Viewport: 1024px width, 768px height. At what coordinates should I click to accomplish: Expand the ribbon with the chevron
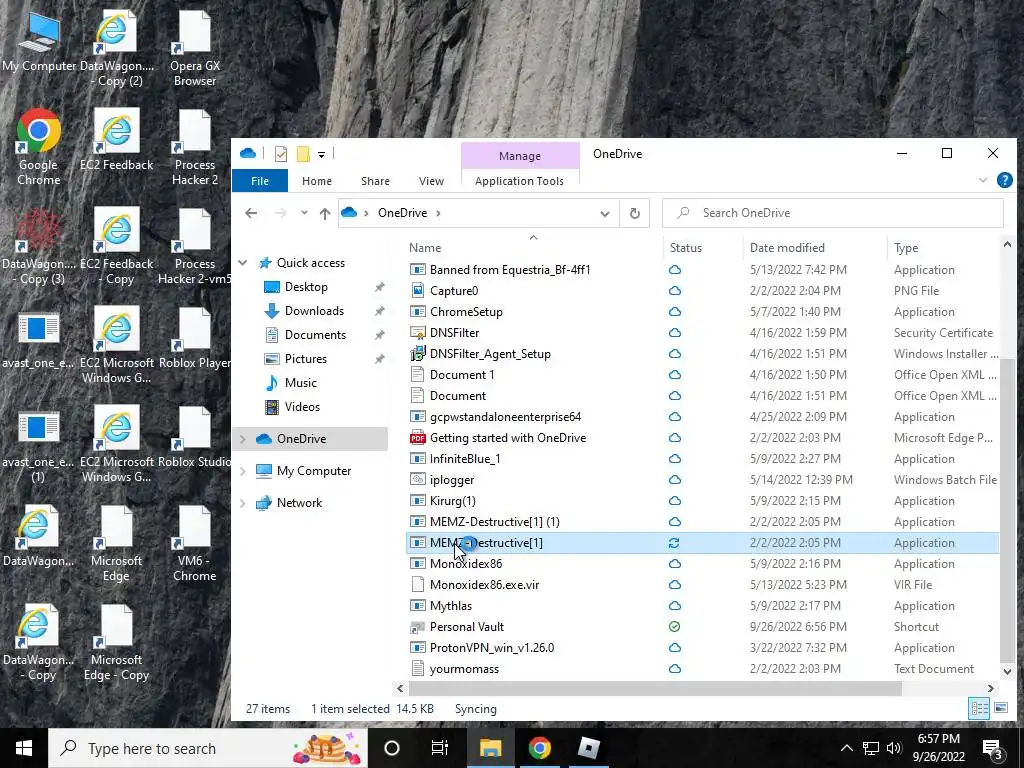coord(982,180)
